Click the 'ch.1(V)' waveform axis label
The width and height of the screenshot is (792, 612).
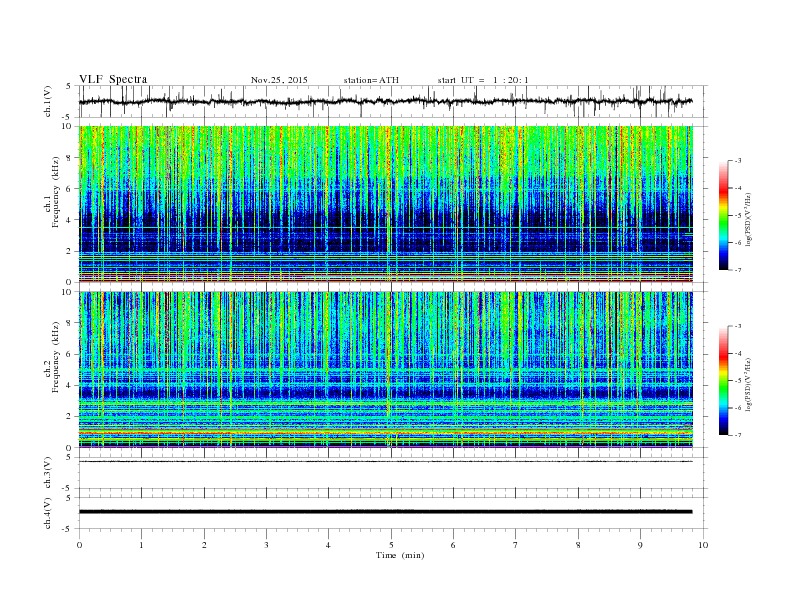click(47, 101)
